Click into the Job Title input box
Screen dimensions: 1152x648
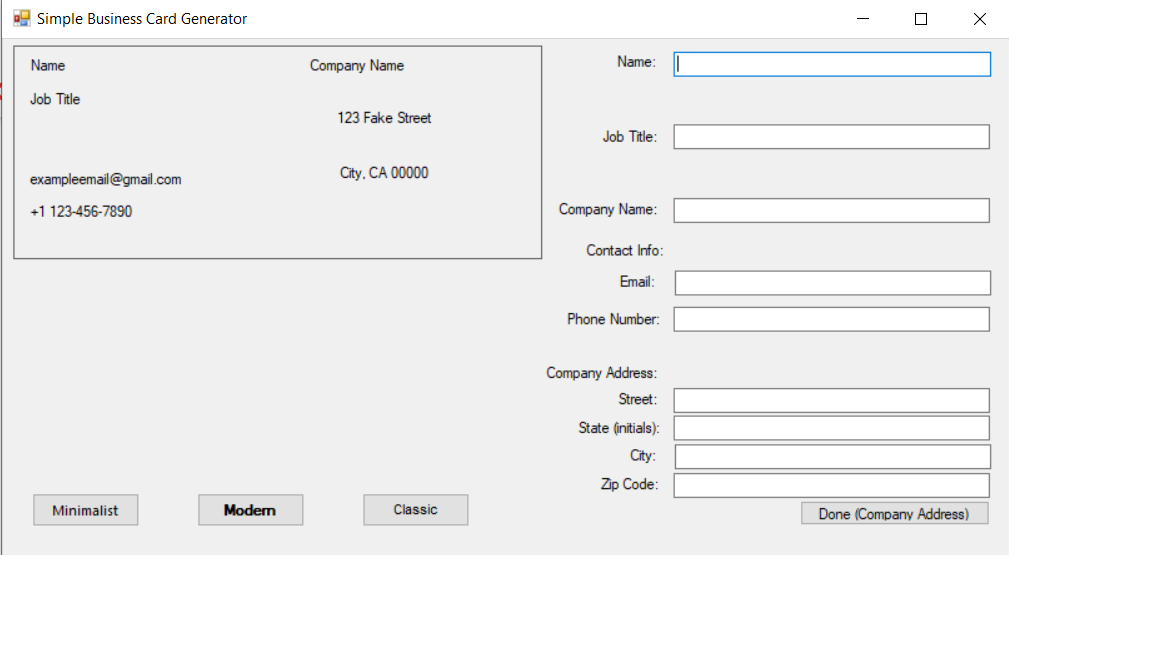coord(831,137)
